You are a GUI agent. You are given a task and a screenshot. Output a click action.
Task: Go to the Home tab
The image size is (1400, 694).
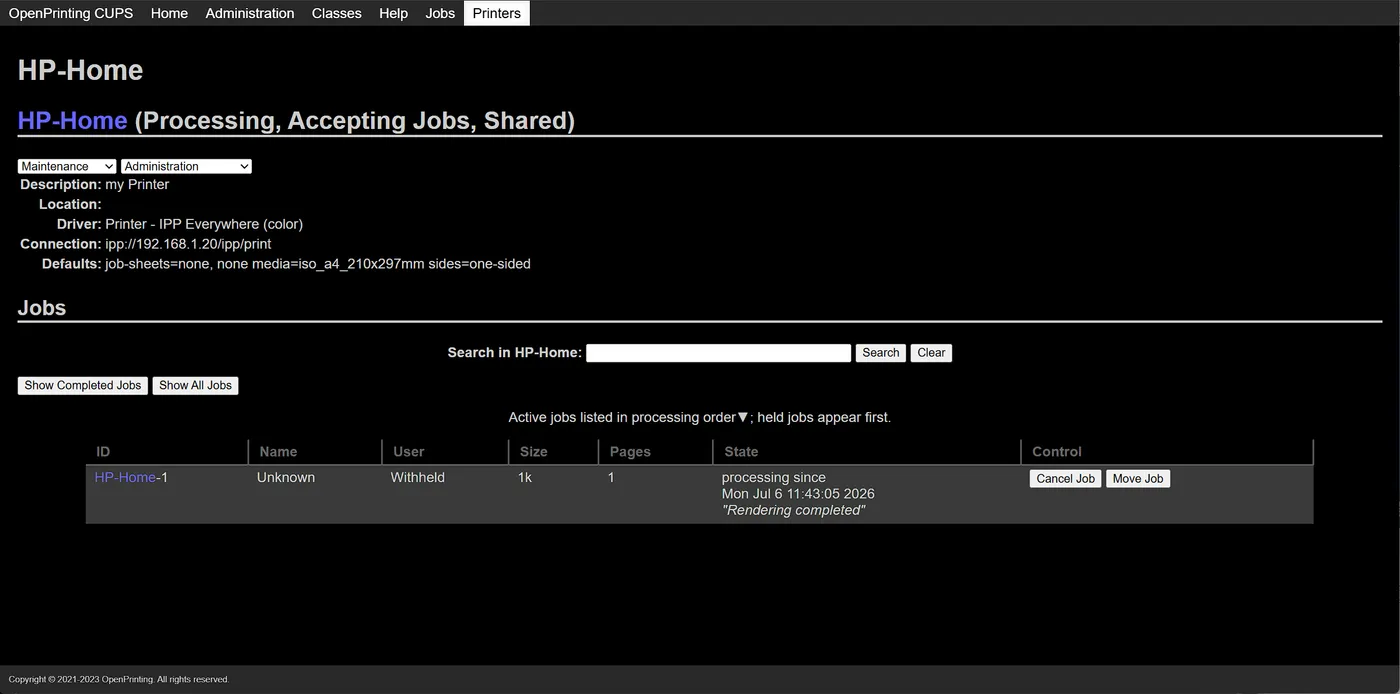169,13
